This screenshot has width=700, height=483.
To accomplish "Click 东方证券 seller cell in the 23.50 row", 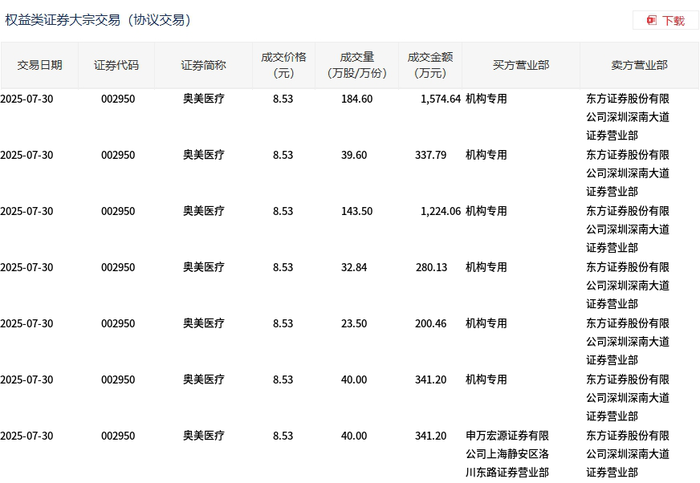I will point(628,342).
